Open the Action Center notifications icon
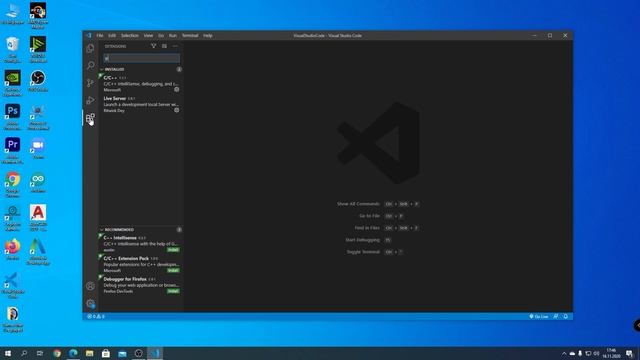Screen dimensions: 640x360 click(630, 353)
